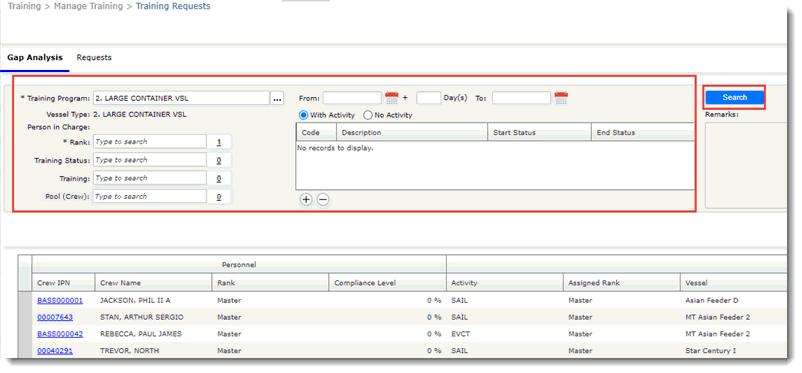Focus the Day(s) number input field

[x=429, y=98]
